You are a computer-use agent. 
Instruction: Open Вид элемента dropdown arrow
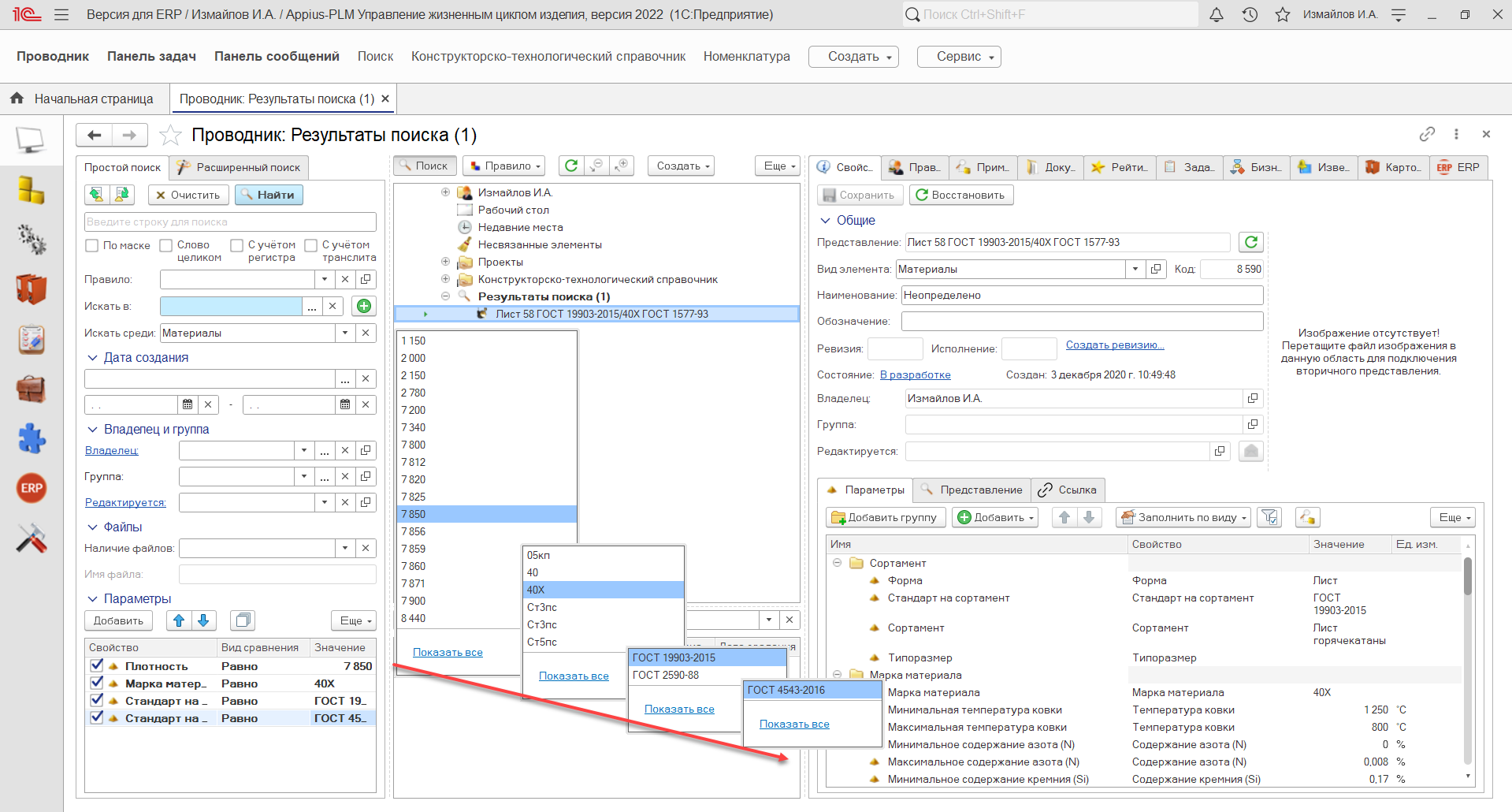1135,269
